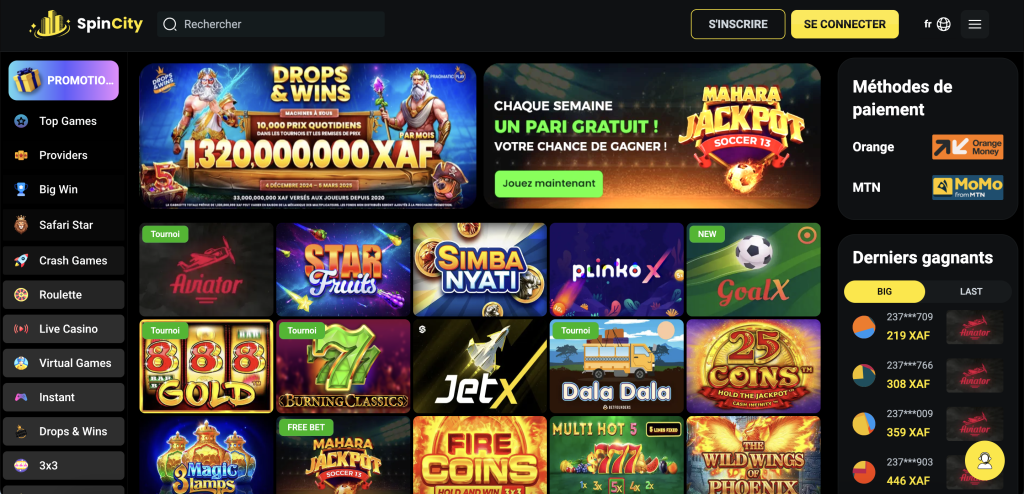The height and width of the screenshot is (494, 1024).
Task: Open the Promotions gift tile
Action: coord(63,80)
